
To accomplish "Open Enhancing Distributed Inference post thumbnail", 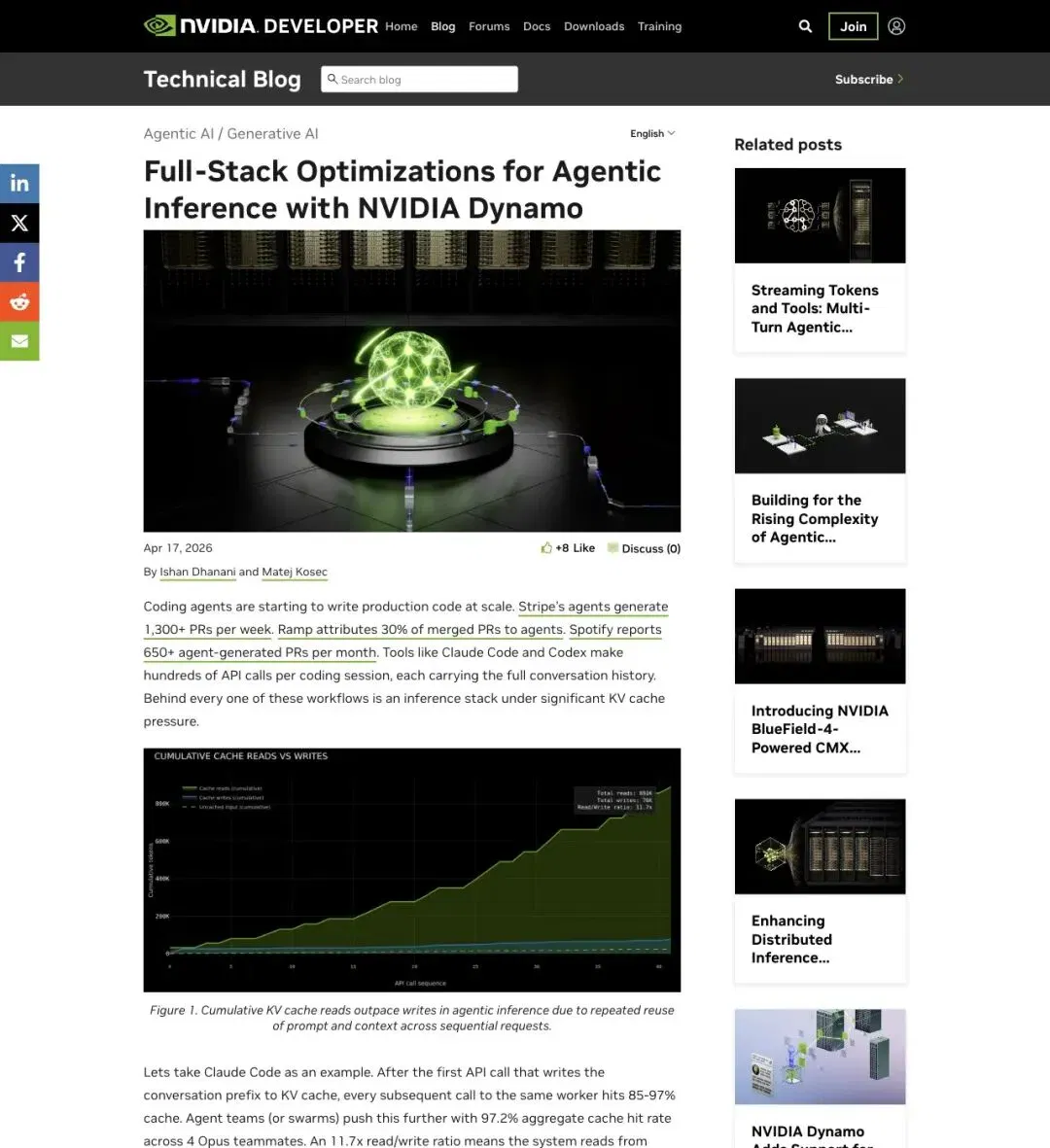I will (x=820, y=846).
